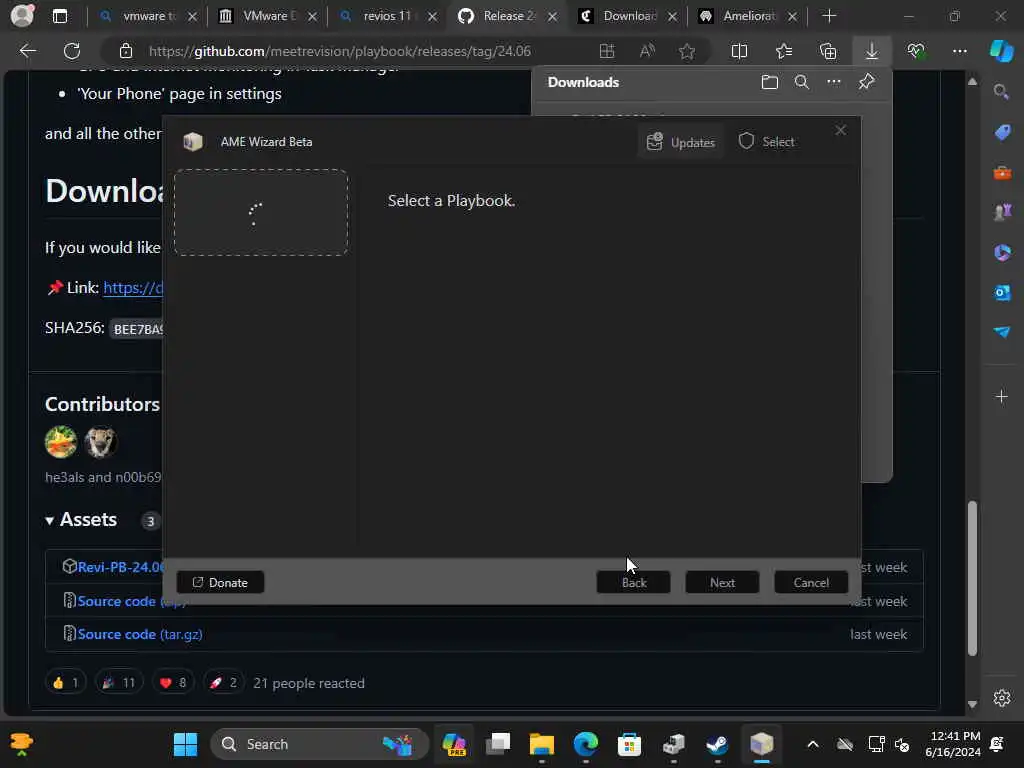Open more options in Downloads panel
Screen dimensions: 1024x768
(834, 82)
